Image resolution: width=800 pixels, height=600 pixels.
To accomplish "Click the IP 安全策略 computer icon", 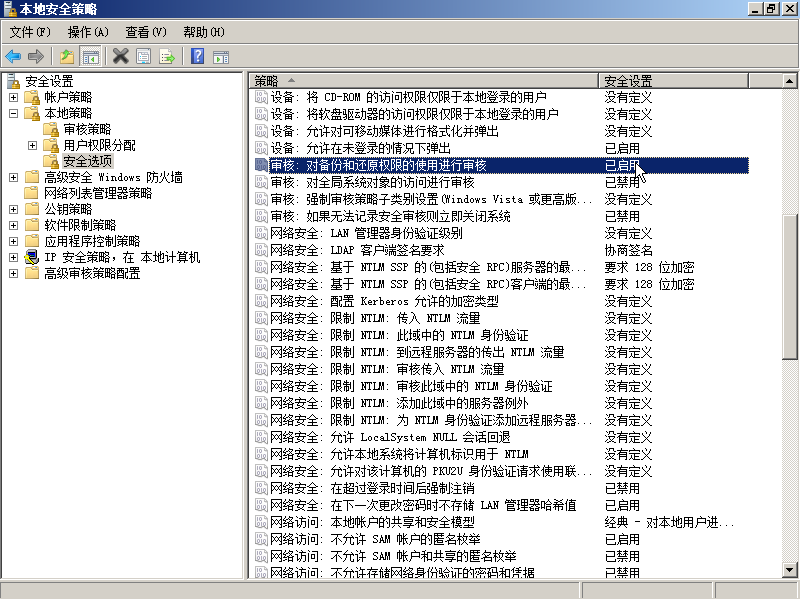I will [32, 257].
